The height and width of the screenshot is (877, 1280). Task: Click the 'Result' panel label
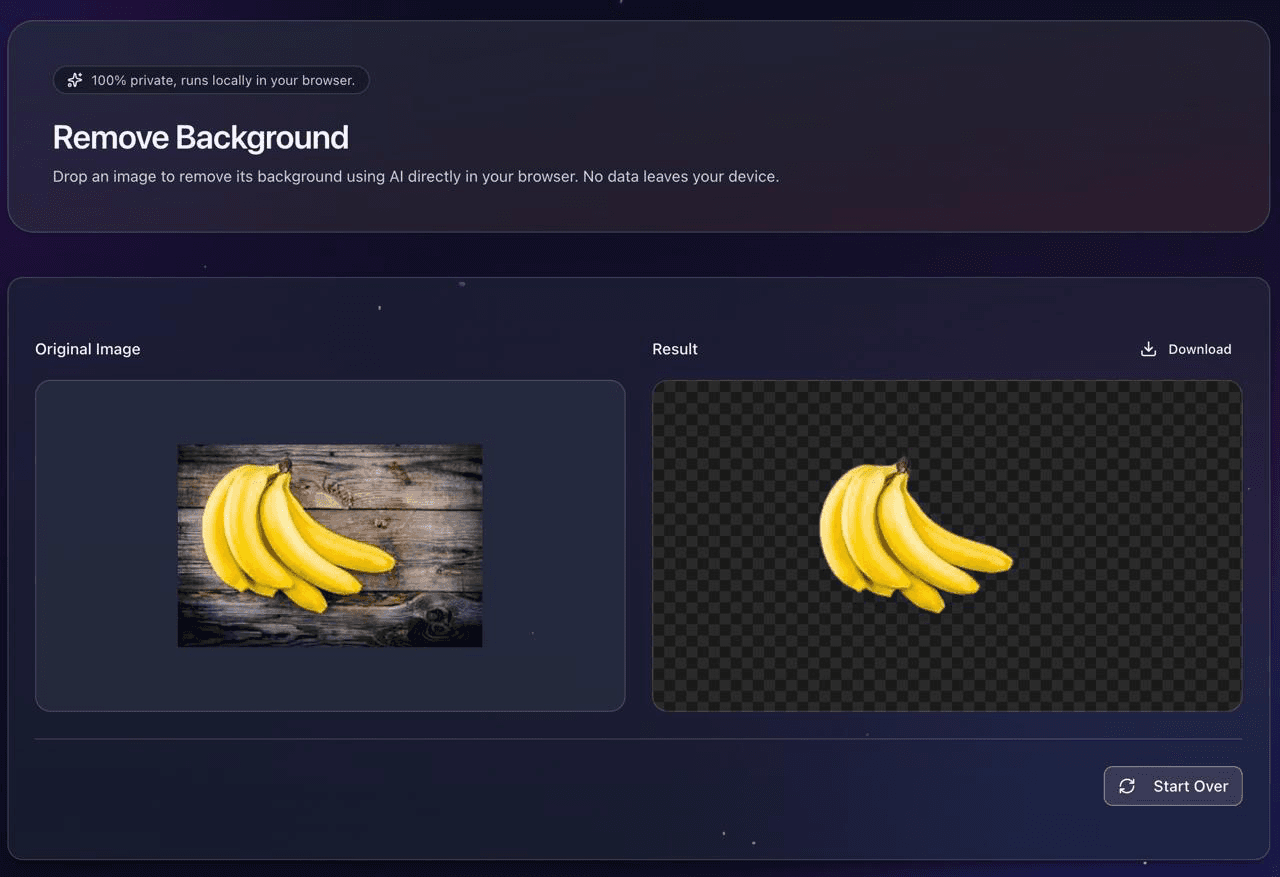pyautogui.click(x=675, y=348)
